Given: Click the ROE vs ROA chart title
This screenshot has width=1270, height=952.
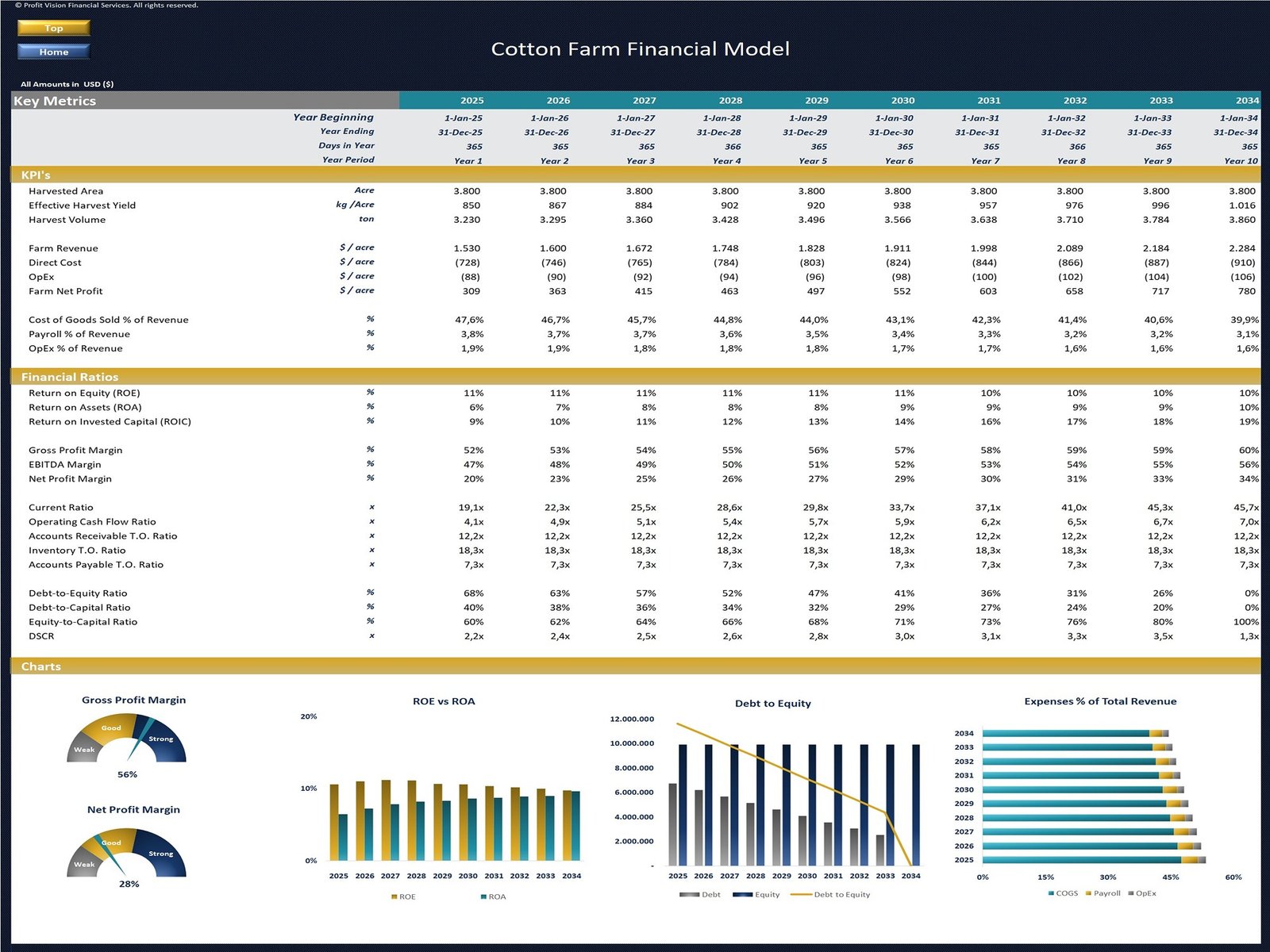Looking at the screenshot, I should click(x=444, y=701).
